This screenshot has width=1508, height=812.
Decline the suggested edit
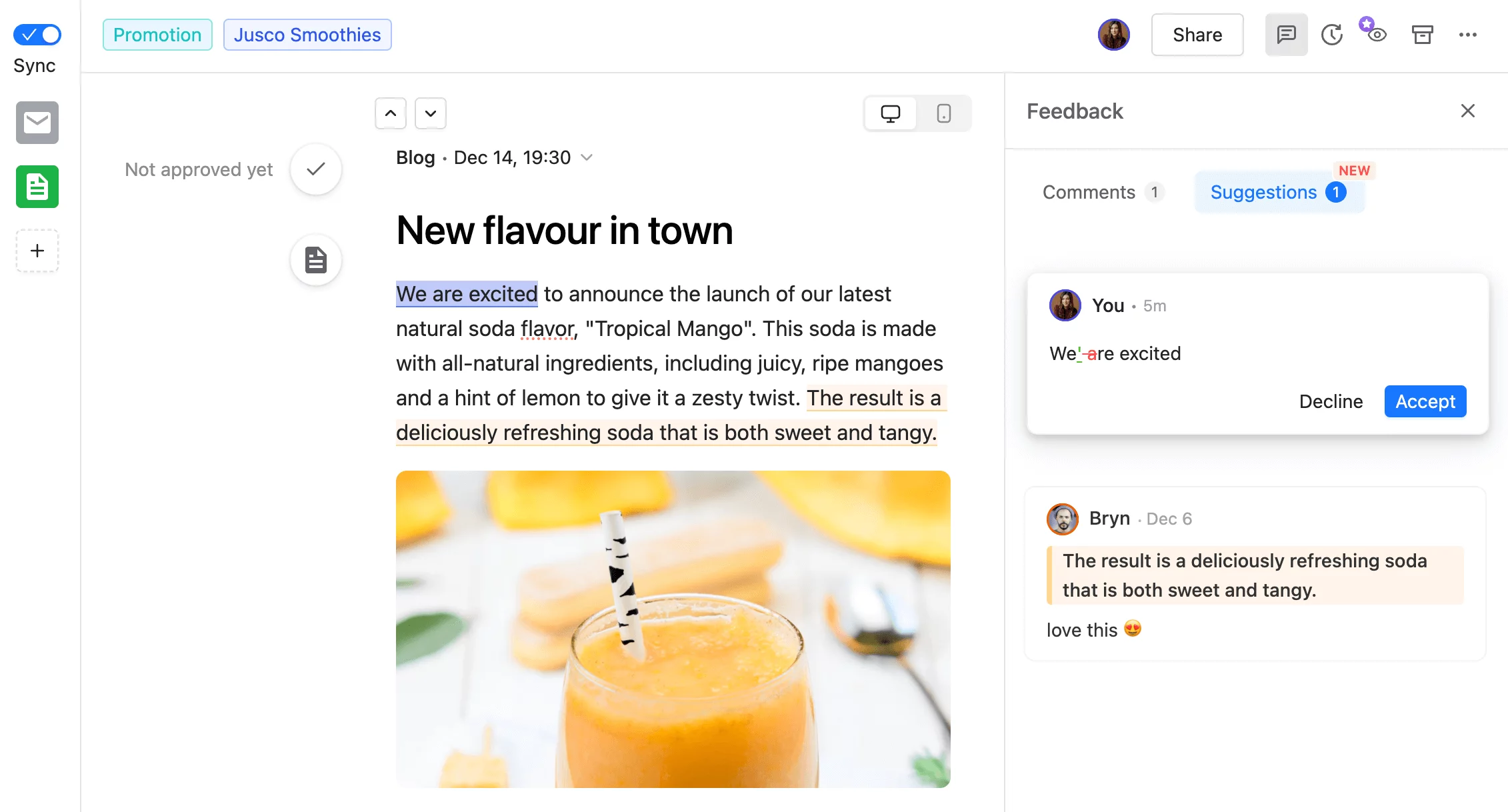pyautogui.click(x=1331, y=401)
